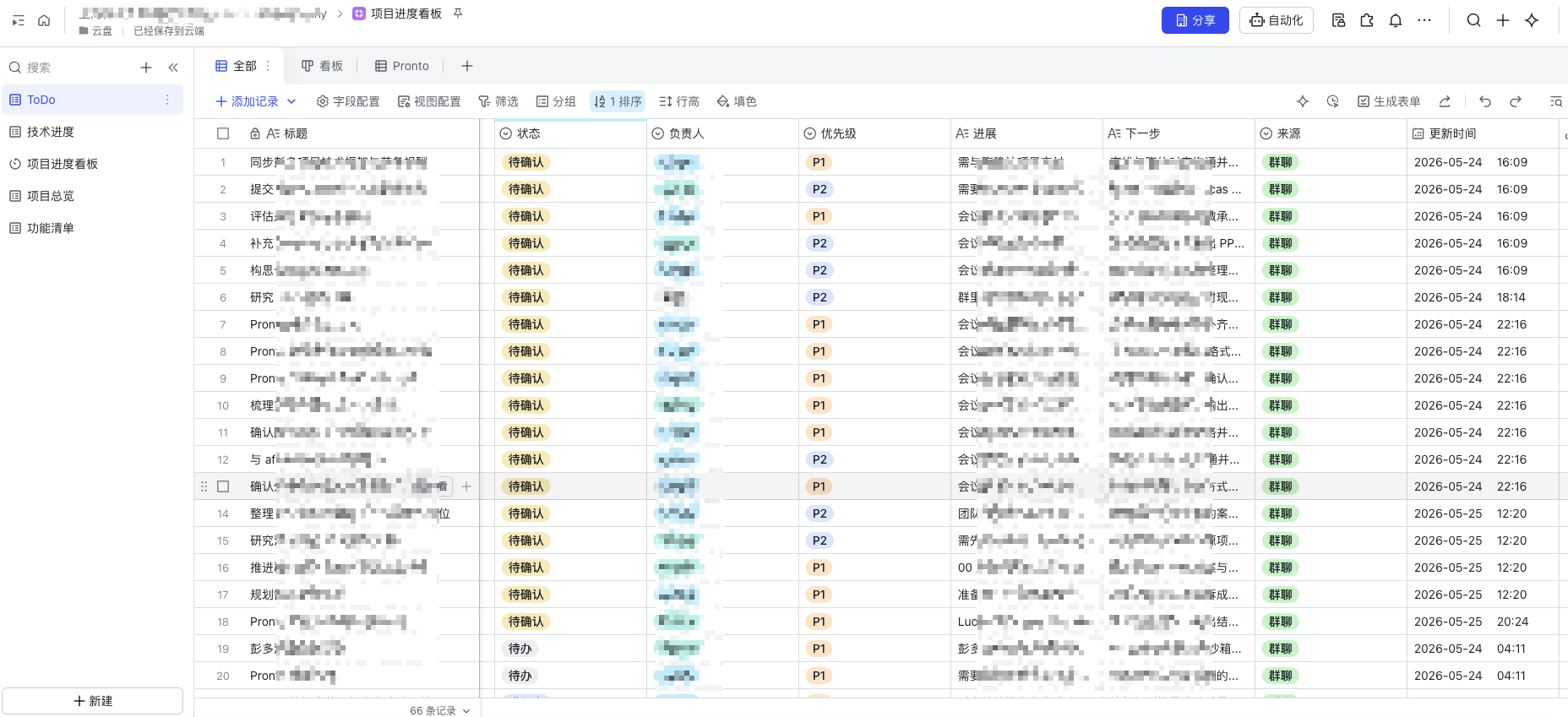
Task: Open 项目进度看板 in the sidebar
Action: point(92,164)
